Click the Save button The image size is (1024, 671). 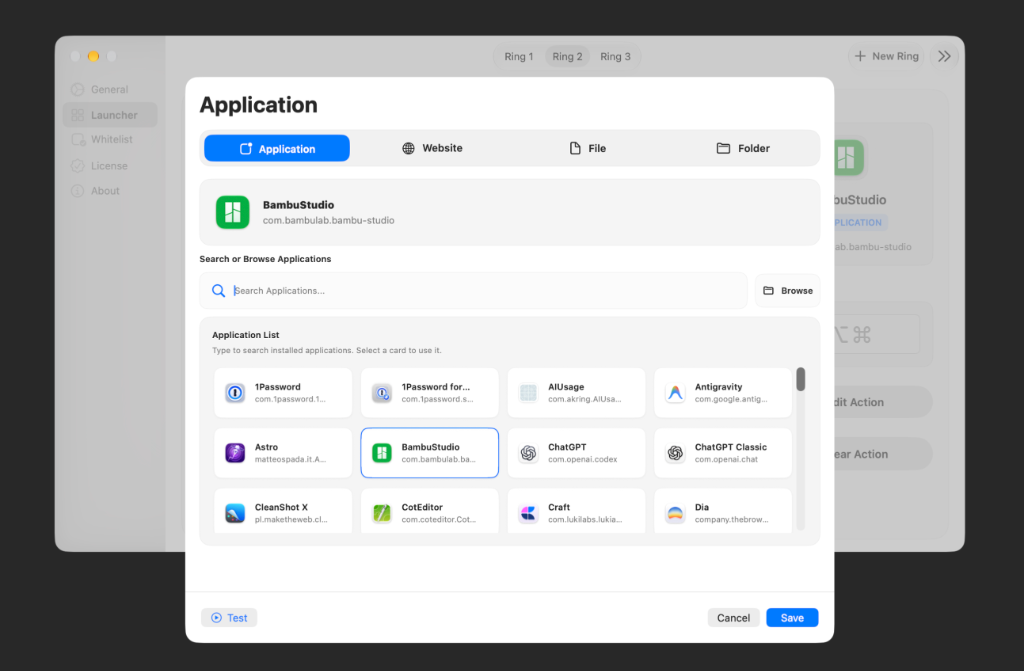coord(792,617)
